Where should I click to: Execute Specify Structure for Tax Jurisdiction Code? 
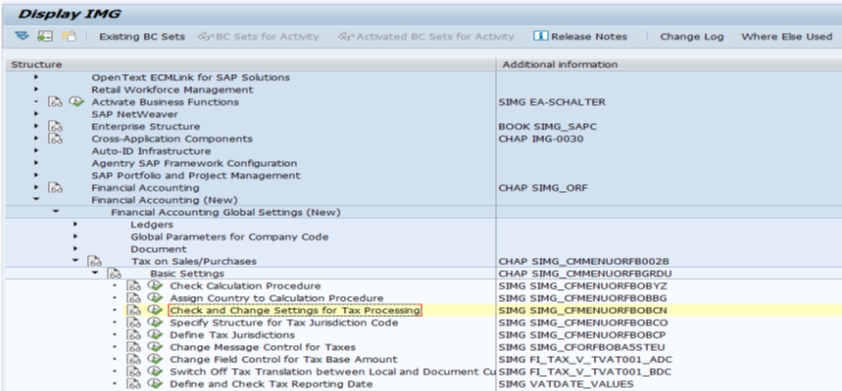(155, 322)
